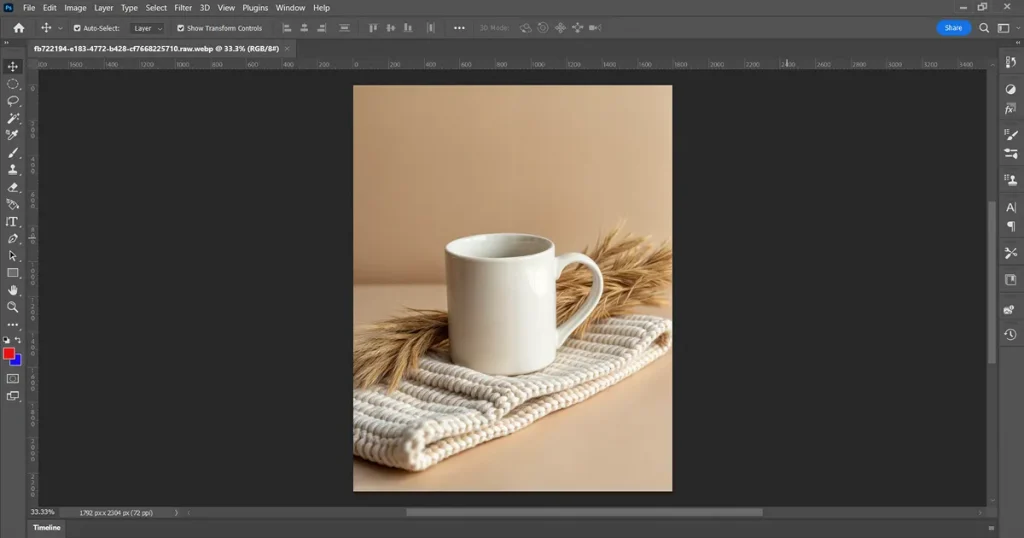Go to the Home screen
This screenshot has height=538, width=1024.
19,28
